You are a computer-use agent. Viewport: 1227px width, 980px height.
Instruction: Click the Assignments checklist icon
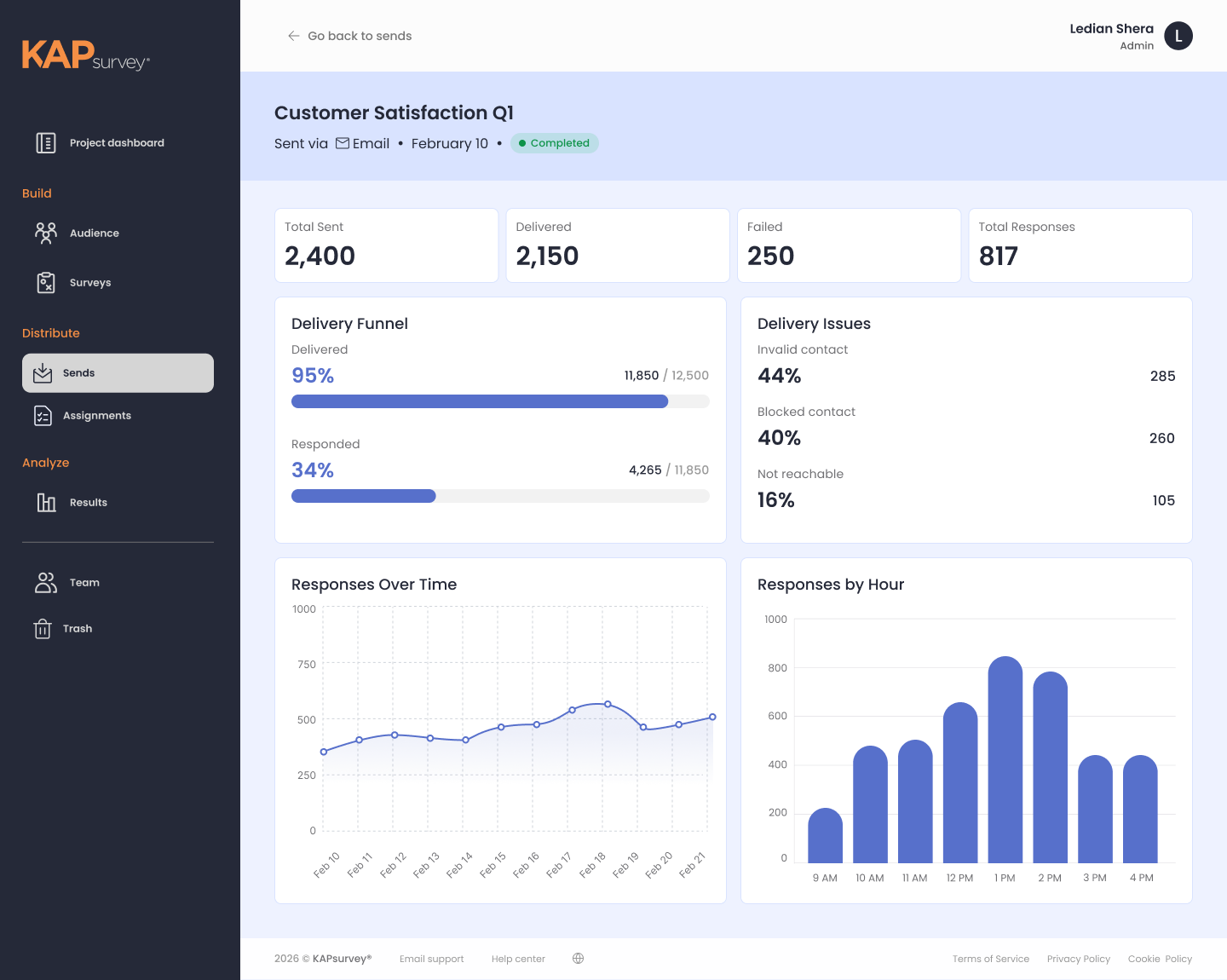(43, 416)
